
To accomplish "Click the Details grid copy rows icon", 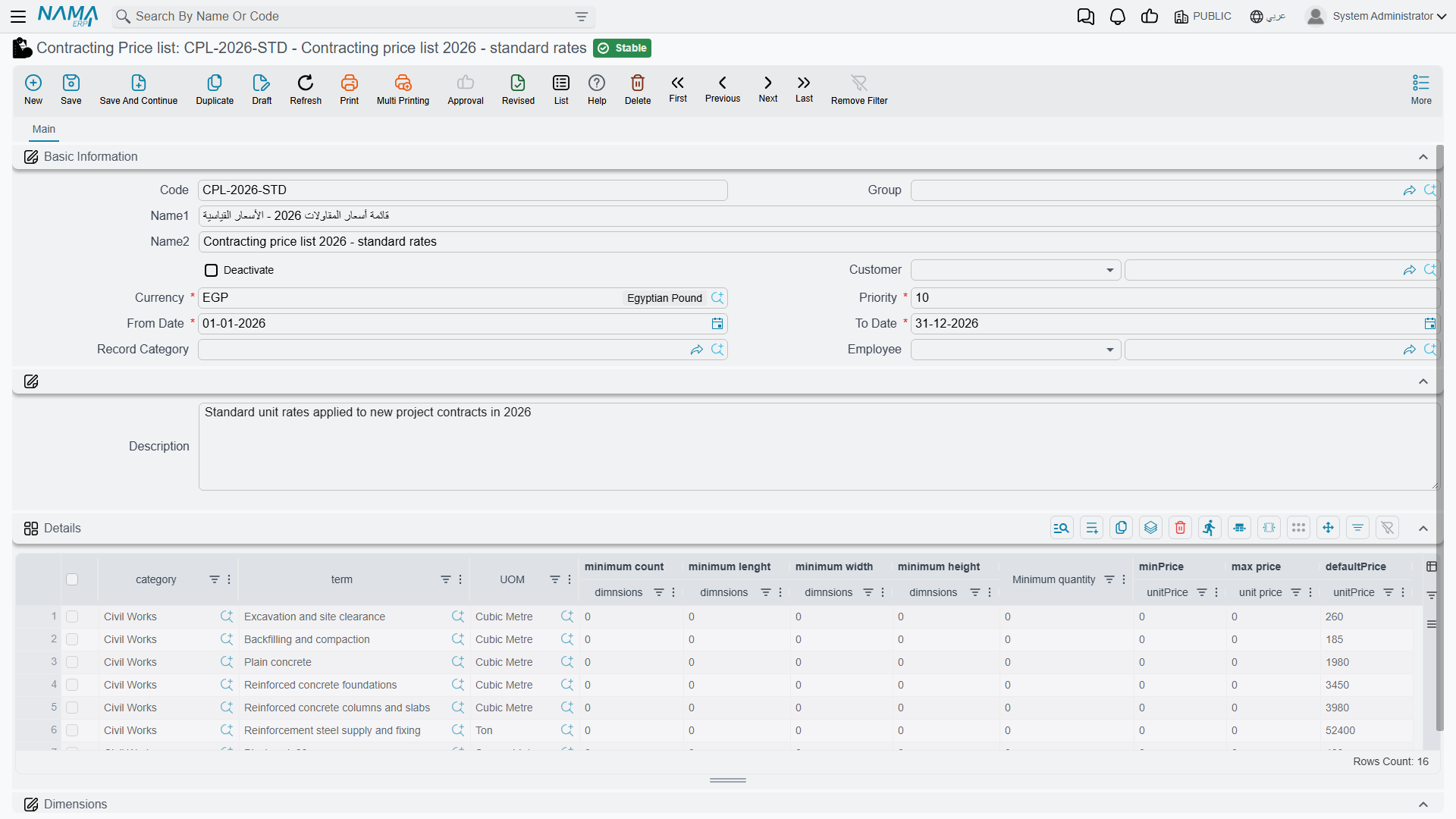I will pos(1122,528).
